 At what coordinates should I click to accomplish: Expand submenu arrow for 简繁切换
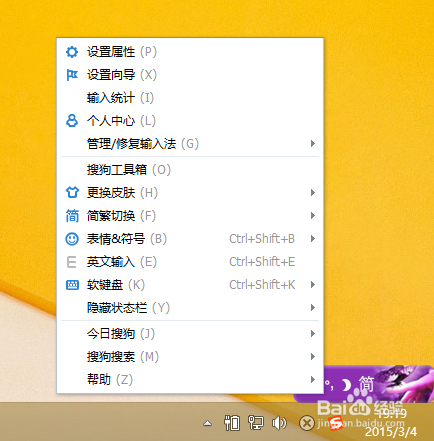pyautogui.click(x=313, y=216)
